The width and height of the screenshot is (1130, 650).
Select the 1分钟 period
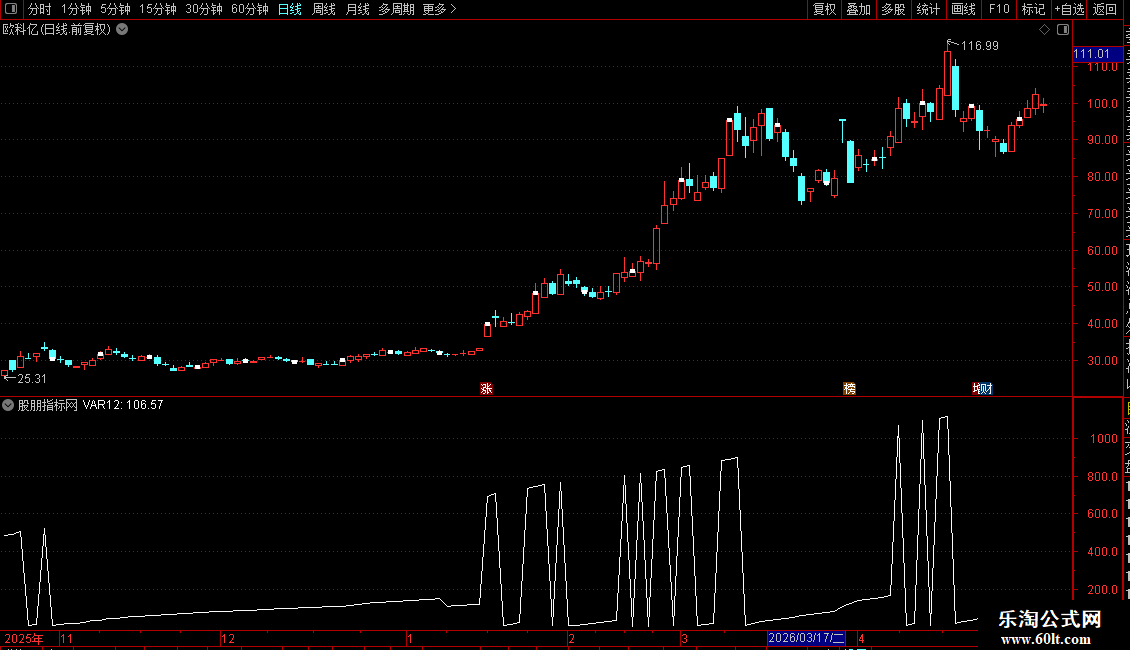76,9
